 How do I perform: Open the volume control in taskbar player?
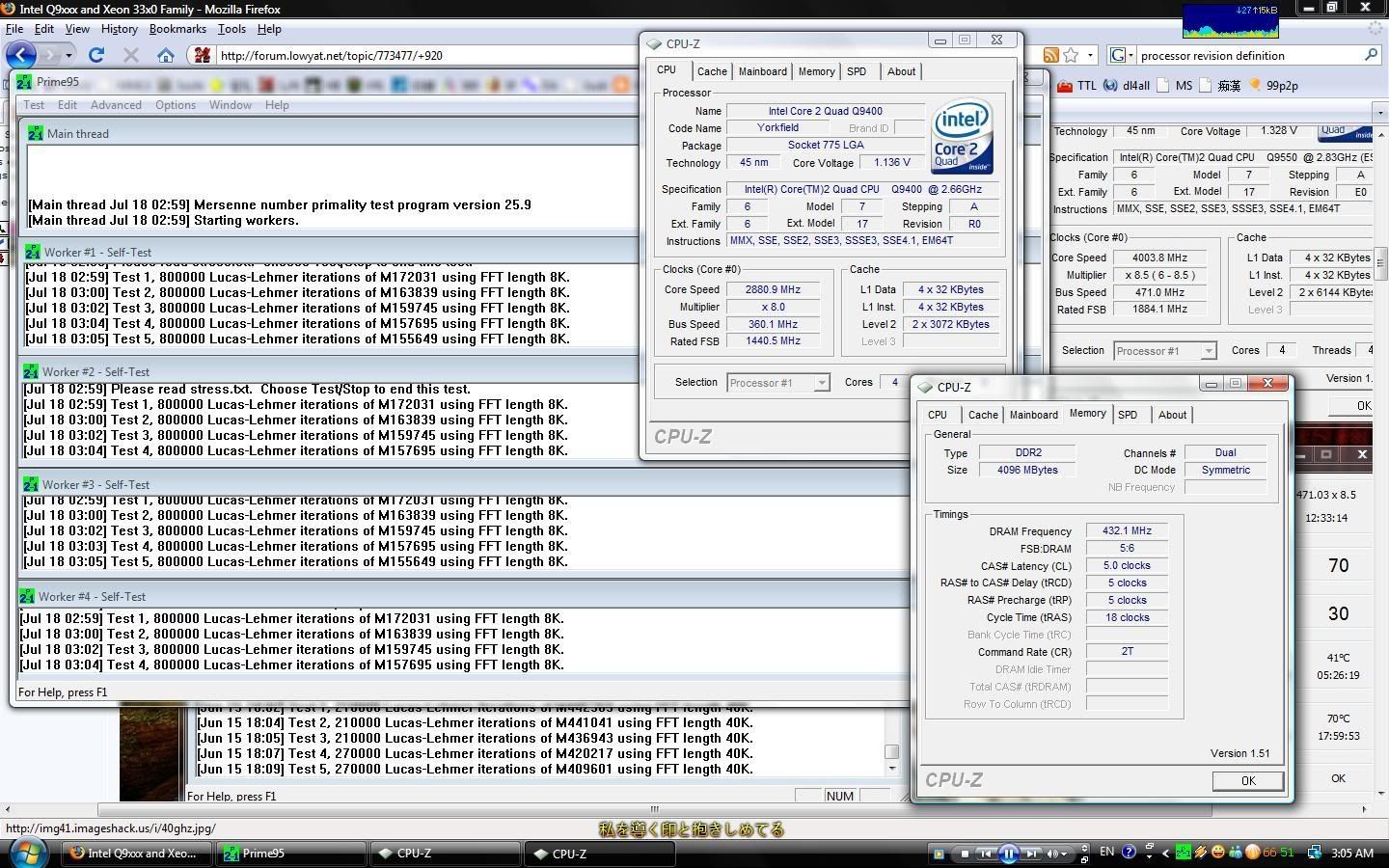1054,854
